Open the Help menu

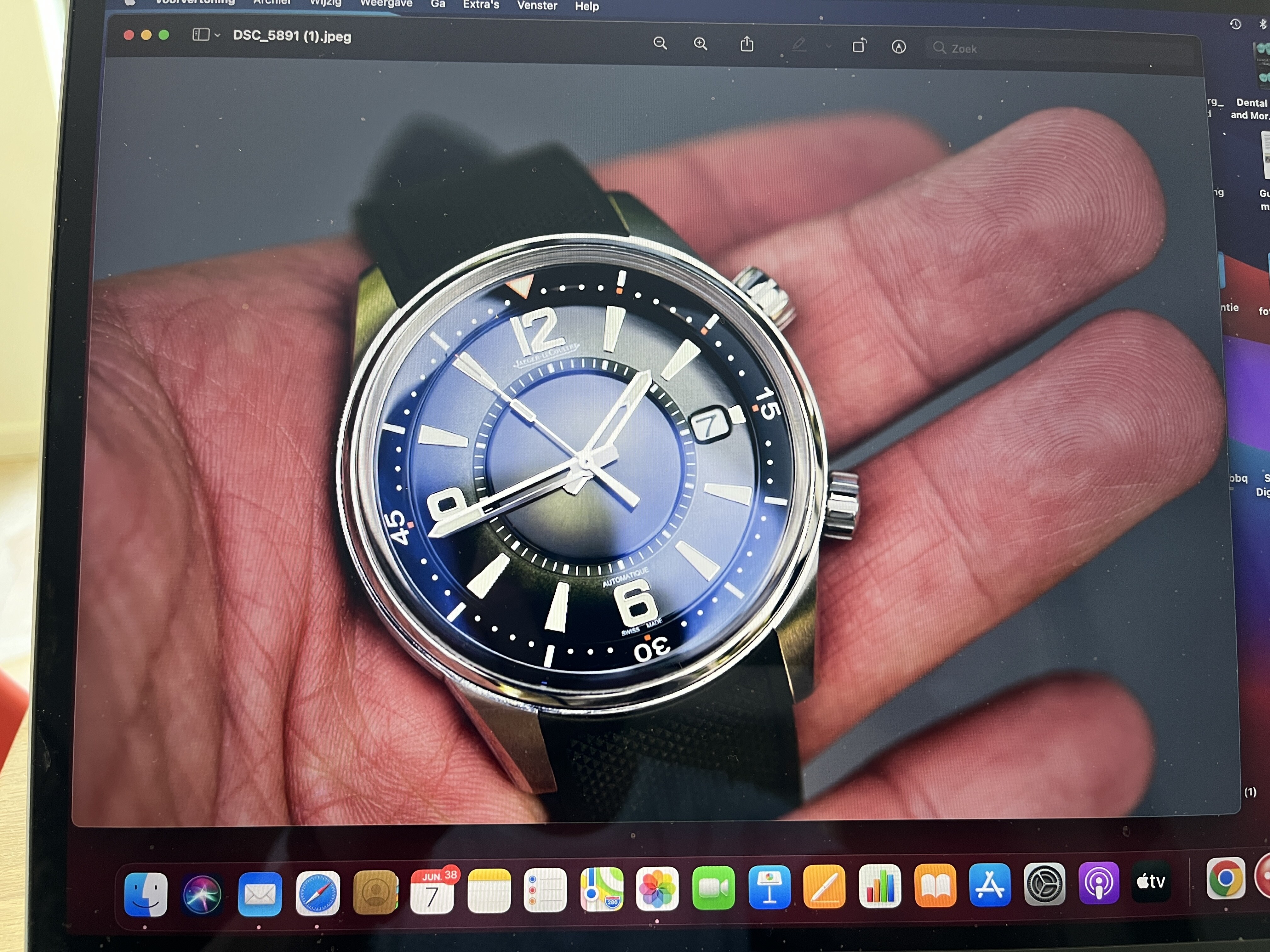[x=587, y=6]
